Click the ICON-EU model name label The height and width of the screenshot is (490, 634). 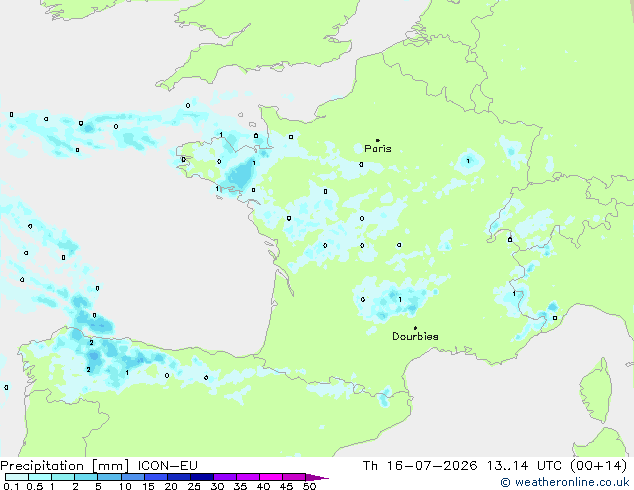[x=168, y=466]
